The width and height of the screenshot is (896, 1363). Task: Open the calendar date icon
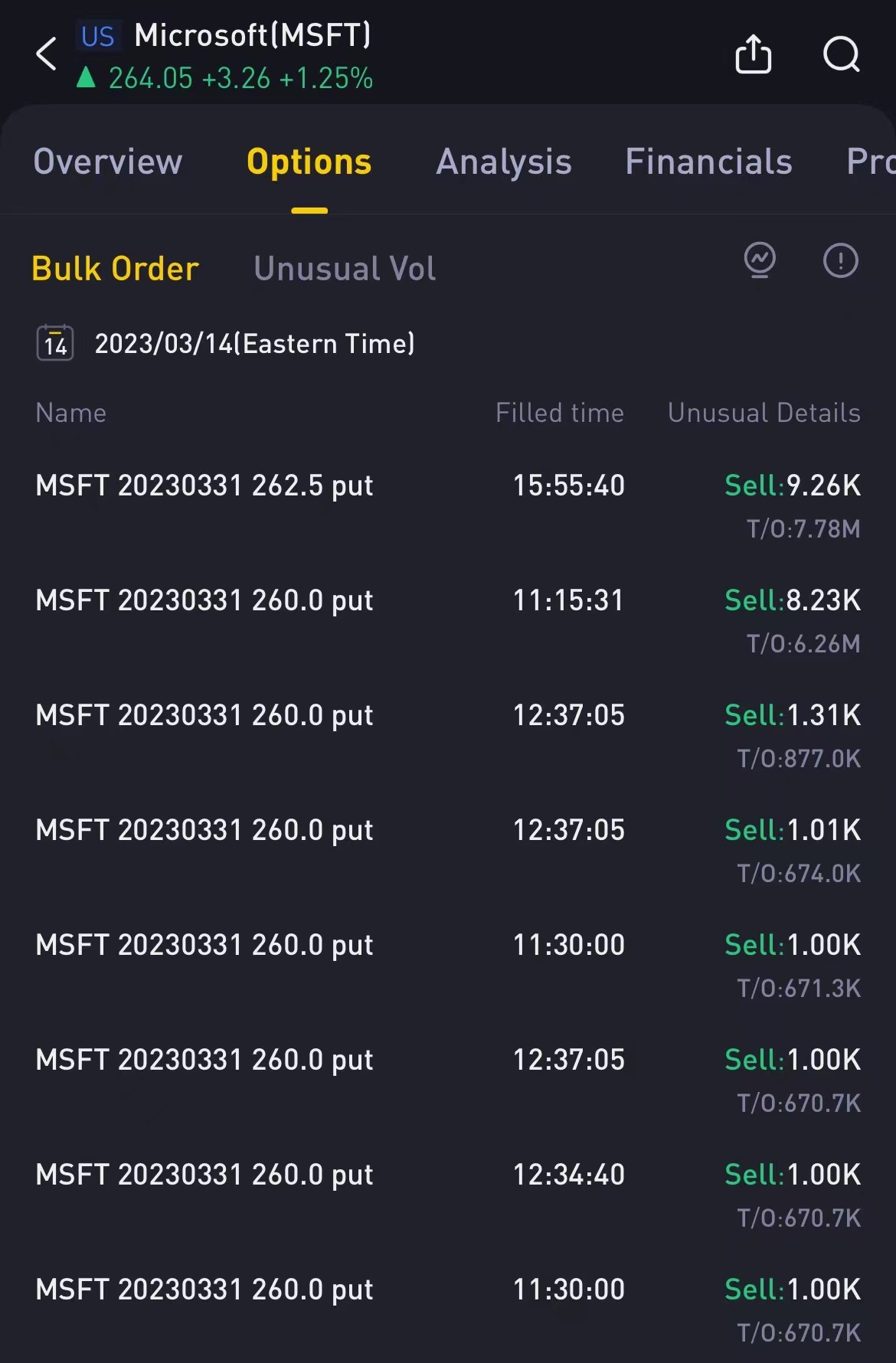pos(55,343)
